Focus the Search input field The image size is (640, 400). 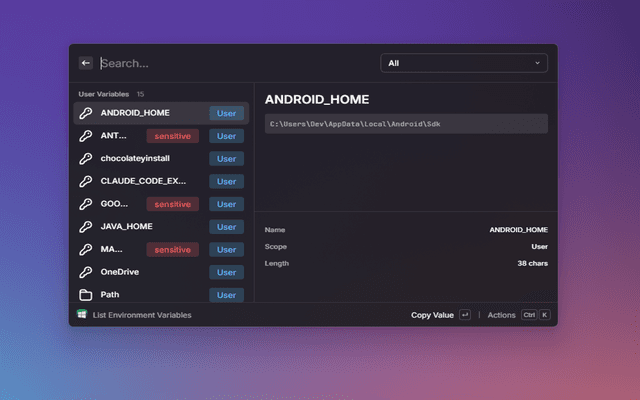click(x=235, y=63)
